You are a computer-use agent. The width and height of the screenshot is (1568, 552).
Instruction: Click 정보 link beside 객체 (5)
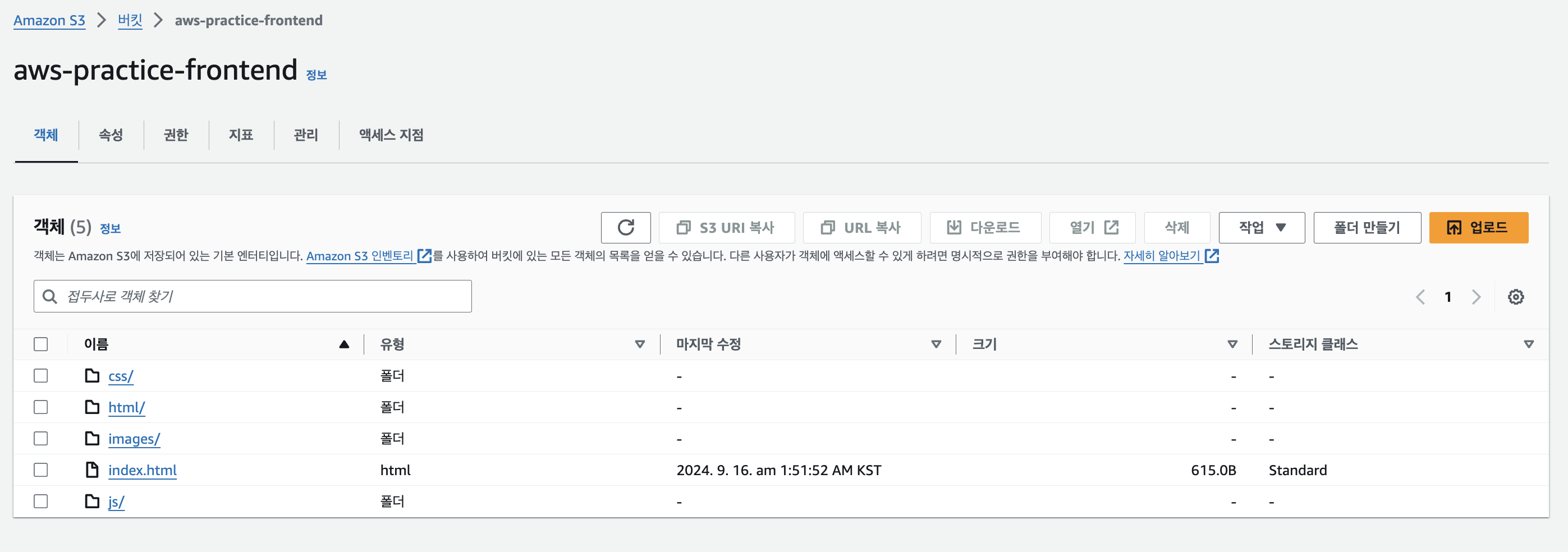(110, 229)
